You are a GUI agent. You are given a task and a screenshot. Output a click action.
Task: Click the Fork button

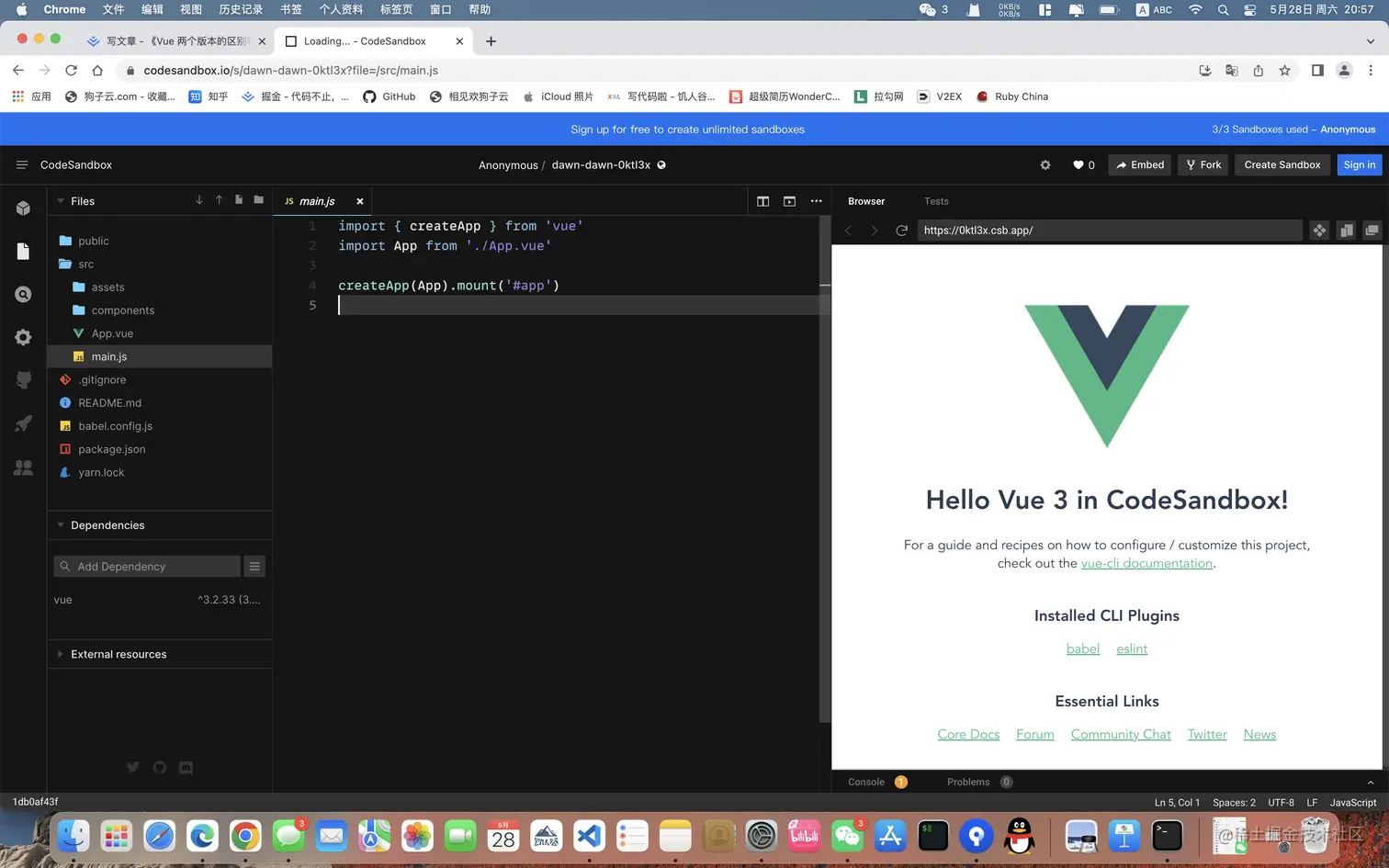(x=1203, y=165)
